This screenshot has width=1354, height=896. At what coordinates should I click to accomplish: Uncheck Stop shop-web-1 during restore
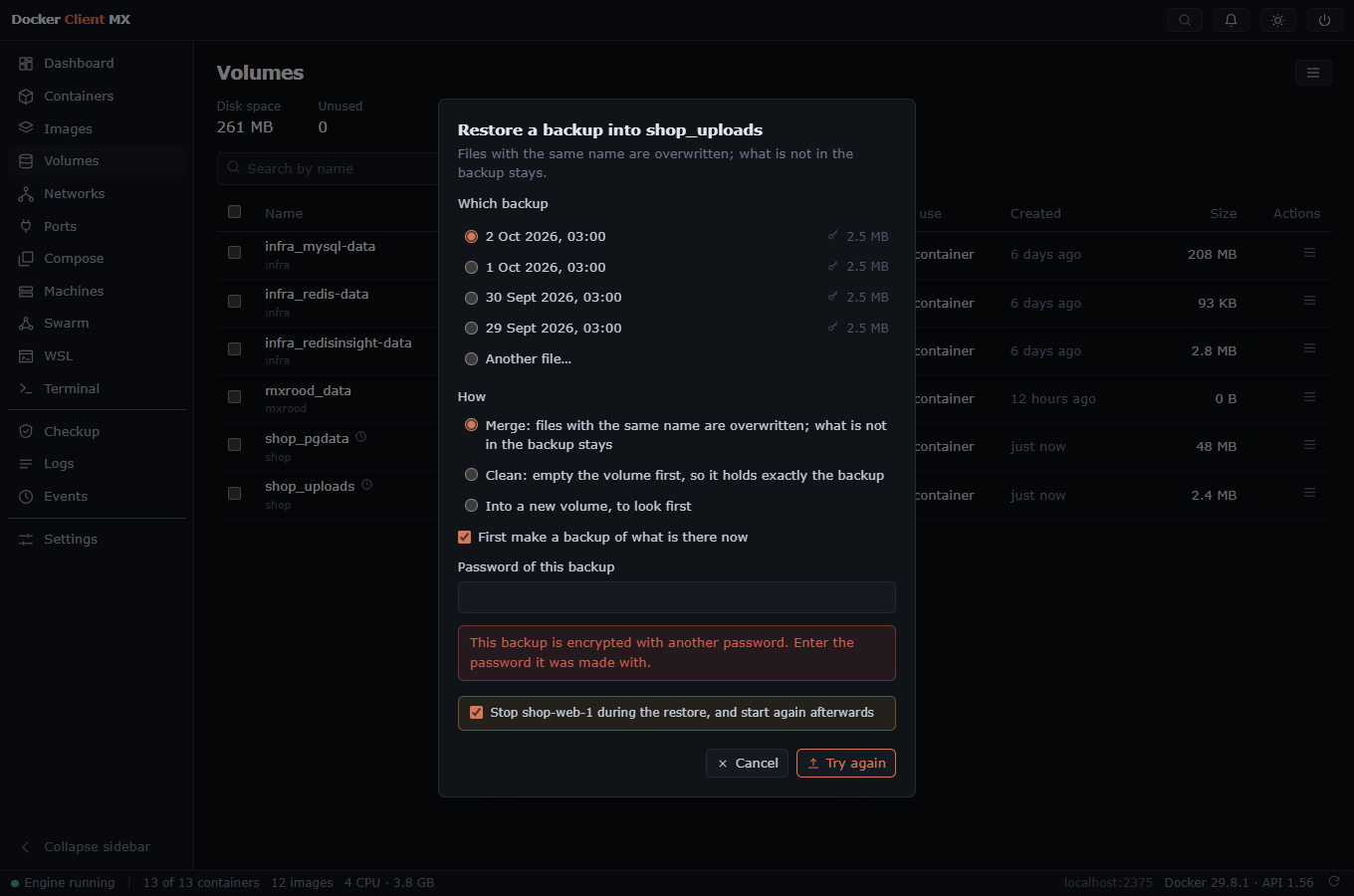(x=477, y=713)
